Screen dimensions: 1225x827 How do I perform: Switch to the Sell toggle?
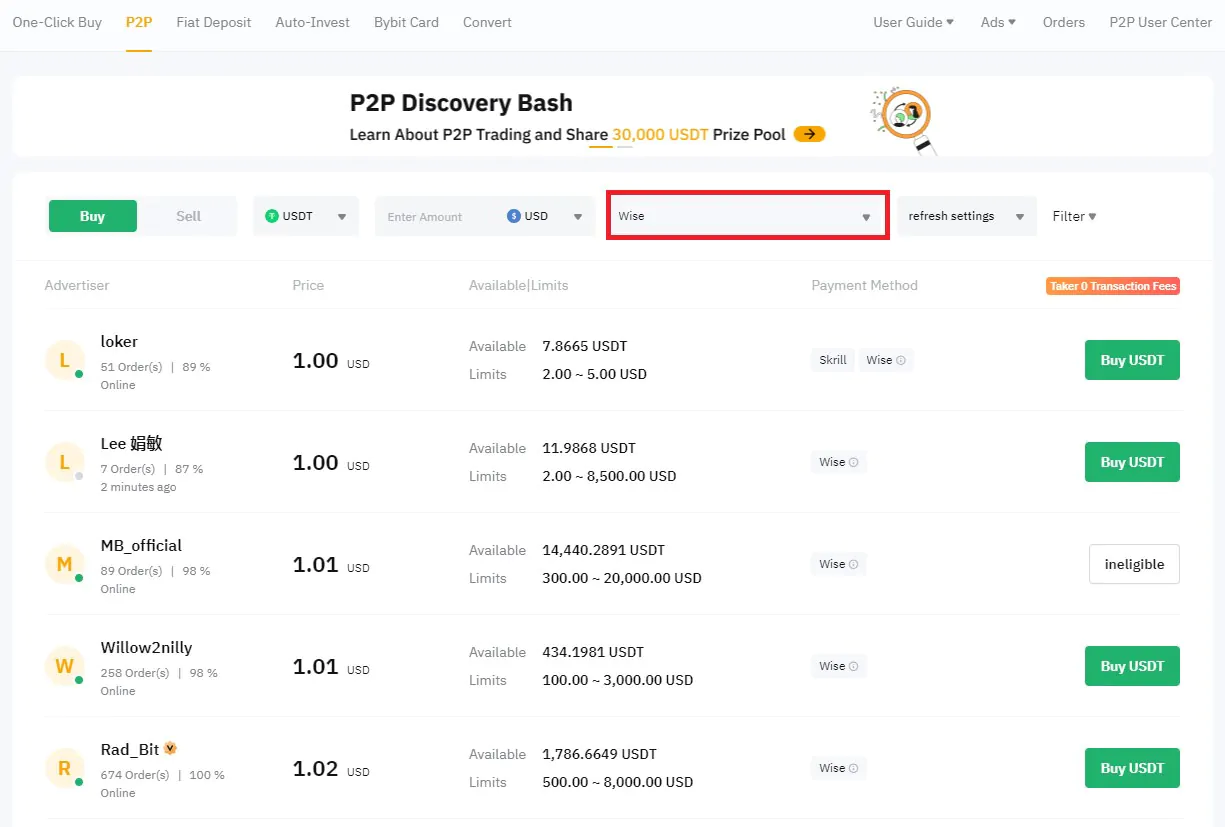tap(188, 216)
